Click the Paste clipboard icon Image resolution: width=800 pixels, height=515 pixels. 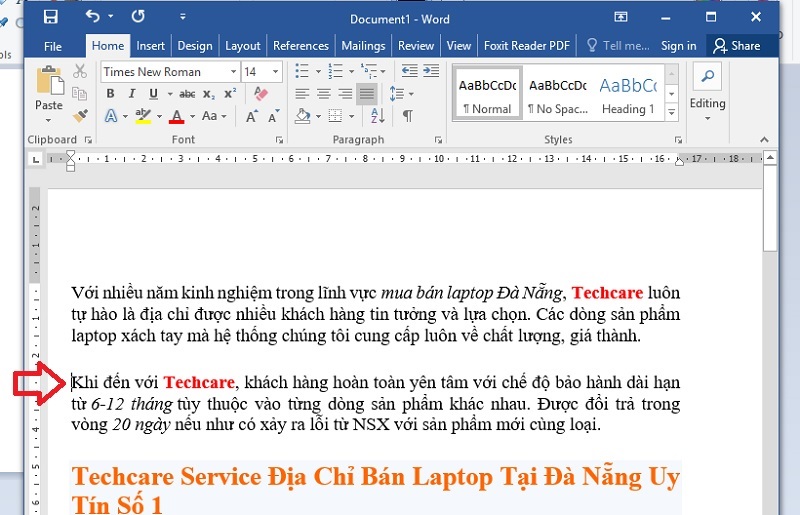[x=49, y=81]
